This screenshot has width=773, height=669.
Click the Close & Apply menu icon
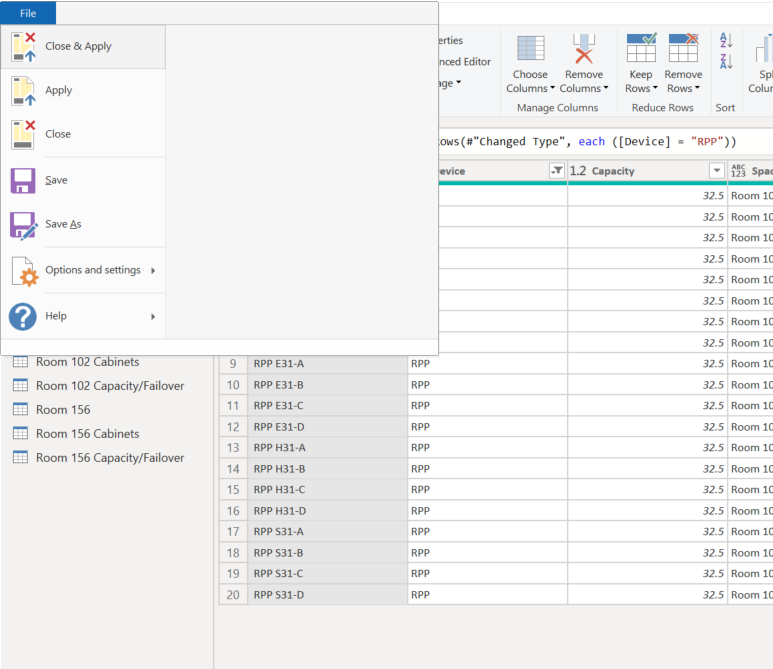pos(23,46)
